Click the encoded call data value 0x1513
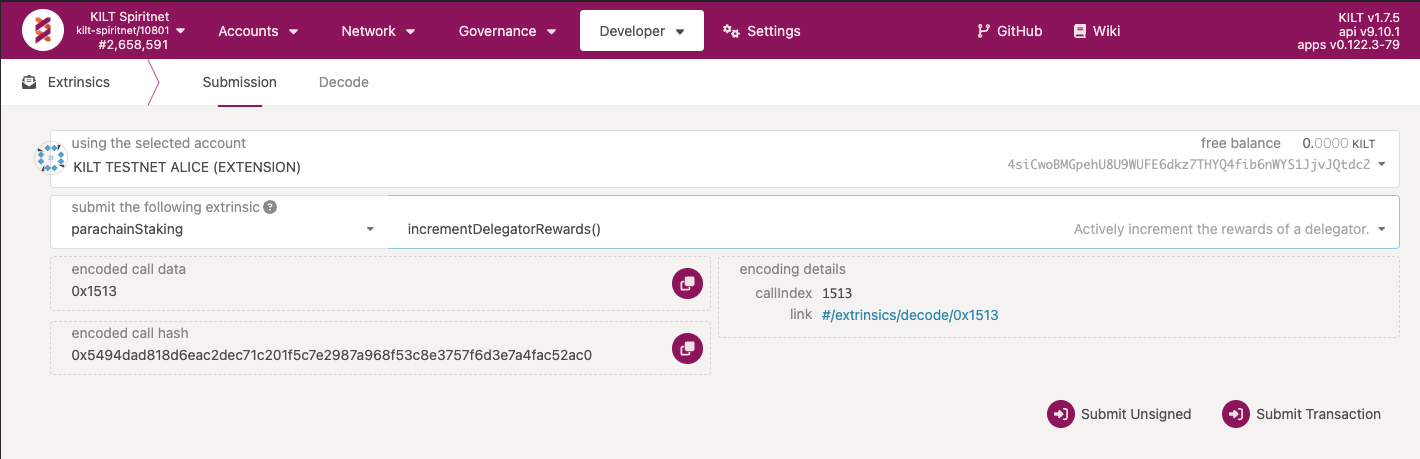The height and width of the screenshot is (459, 1420). coord(94,291)
